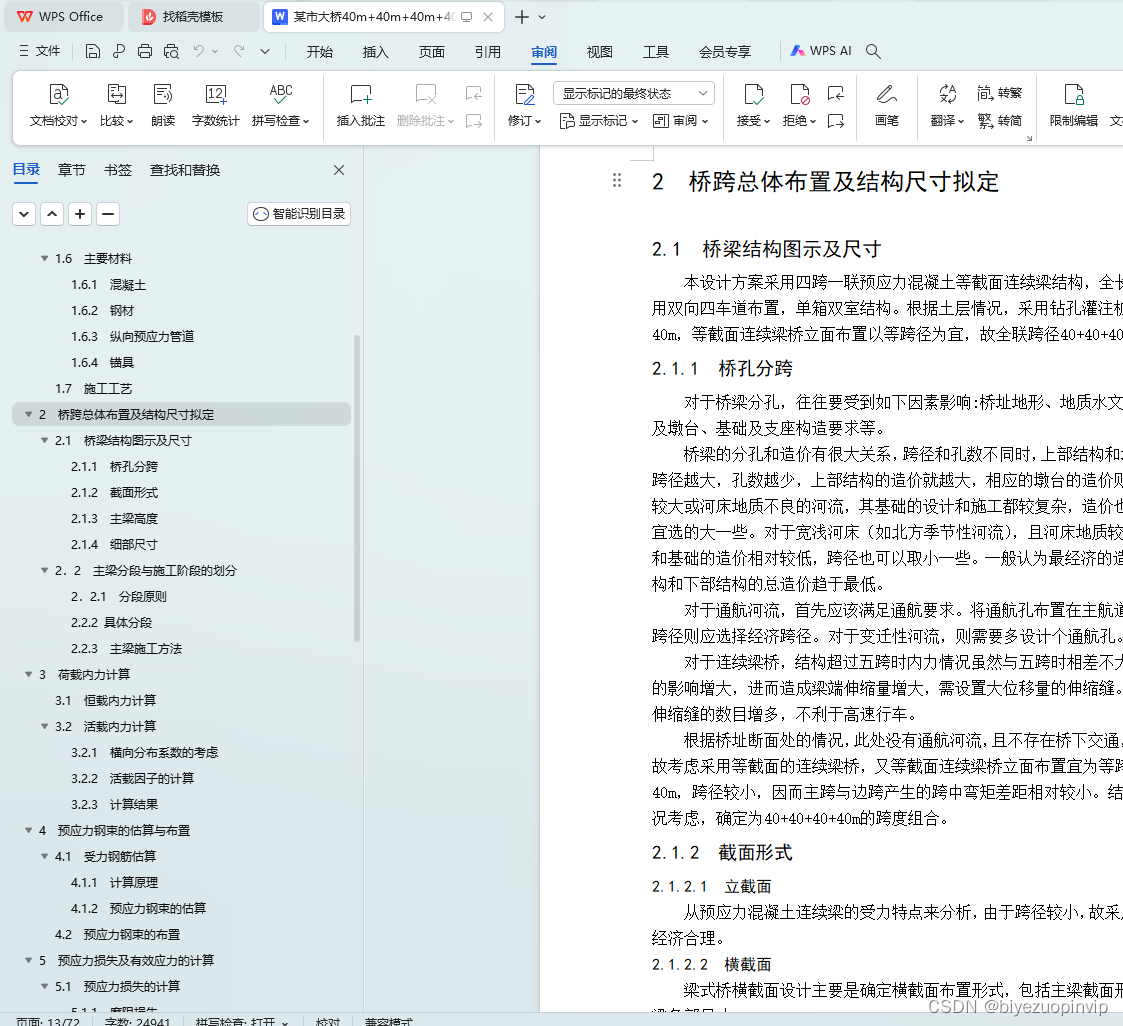
Task: Switch to the 视图 ribbon tab
Action: coord(599,52)
